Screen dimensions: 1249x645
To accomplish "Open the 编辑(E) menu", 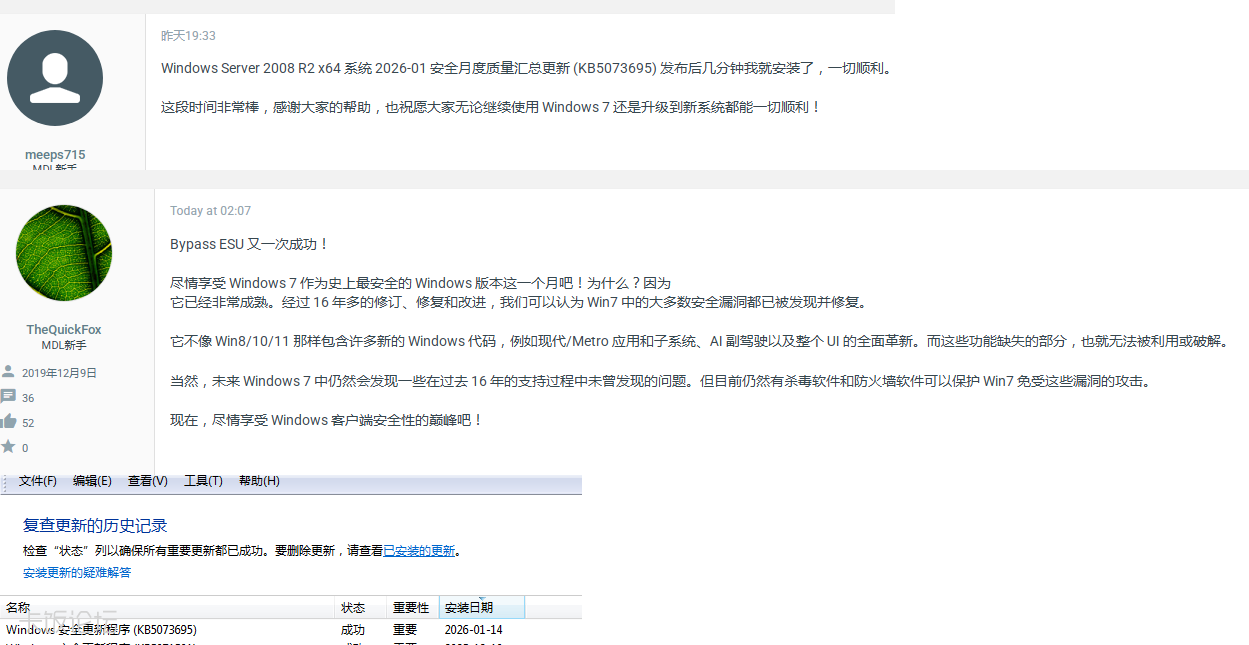I will pyautogui.click(x=92, y=481).
